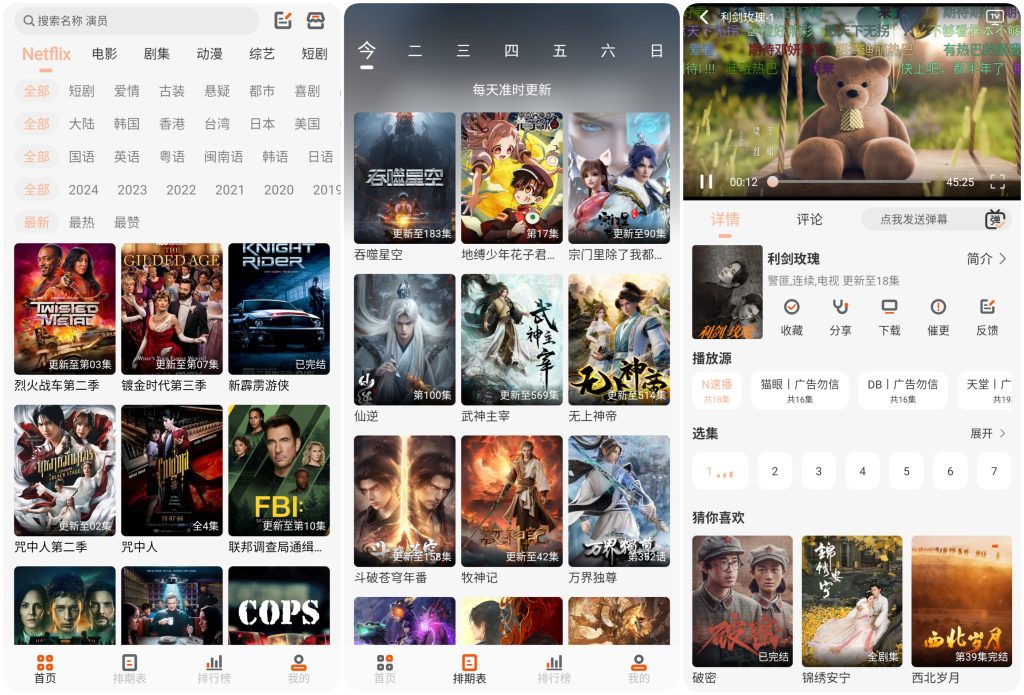Viewport: 1024px width, 695px height.
Task: Open 新霹雳游侠 poster
Action: tap(279, 308)
